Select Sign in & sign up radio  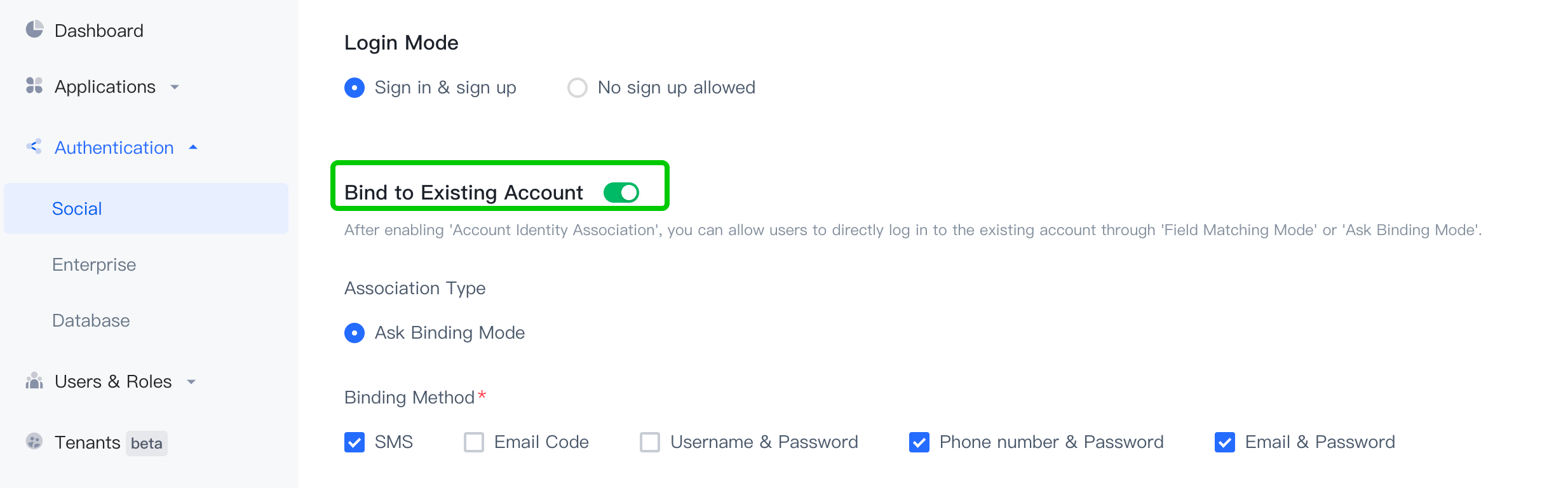355,88
